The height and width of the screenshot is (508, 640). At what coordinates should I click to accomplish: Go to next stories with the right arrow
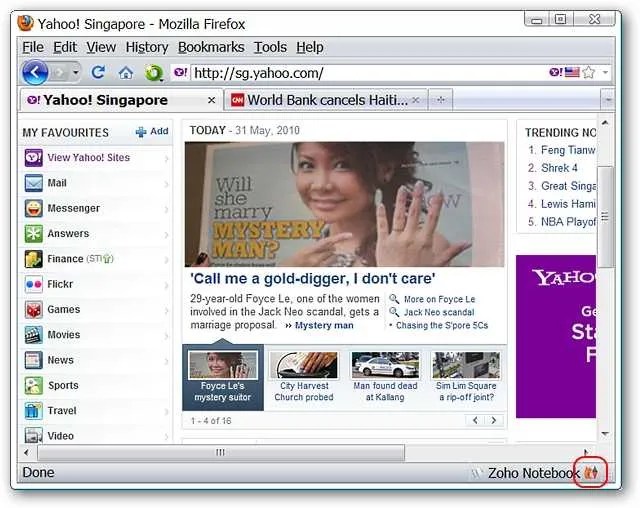click(493, 420)
